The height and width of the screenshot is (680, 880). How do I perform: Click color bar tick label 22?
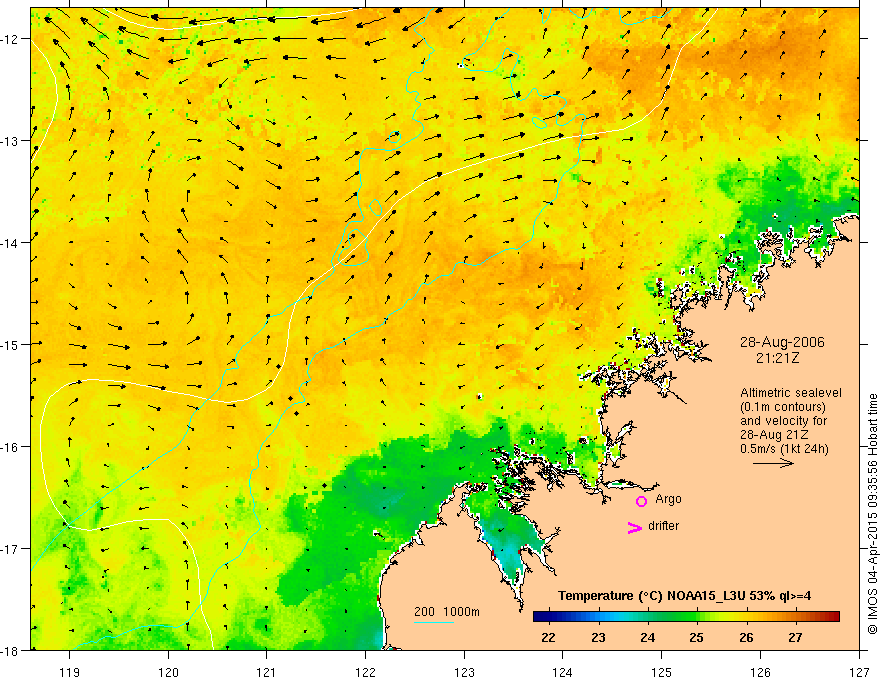[x=548, y=637]
